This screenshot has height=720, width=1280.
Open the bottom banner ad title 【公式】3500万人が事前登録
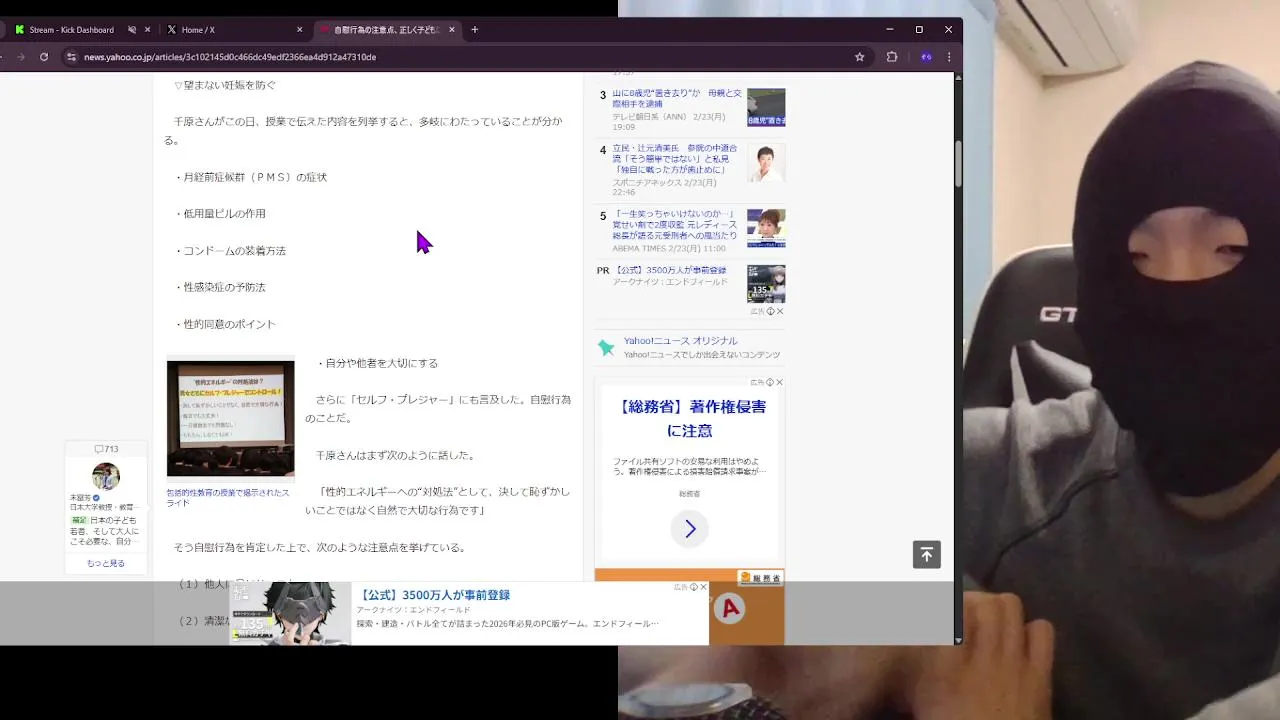pos(436,595)
